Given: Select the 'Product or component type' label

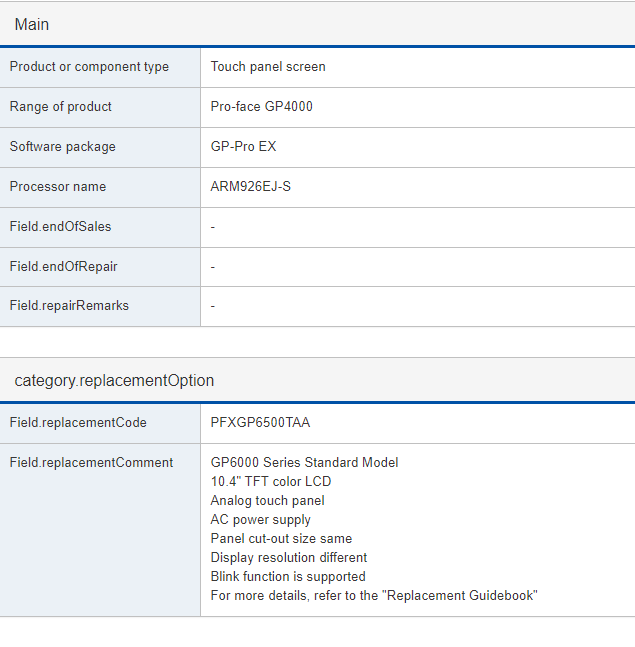Looking at the screenshot, I should click(89, 66).
